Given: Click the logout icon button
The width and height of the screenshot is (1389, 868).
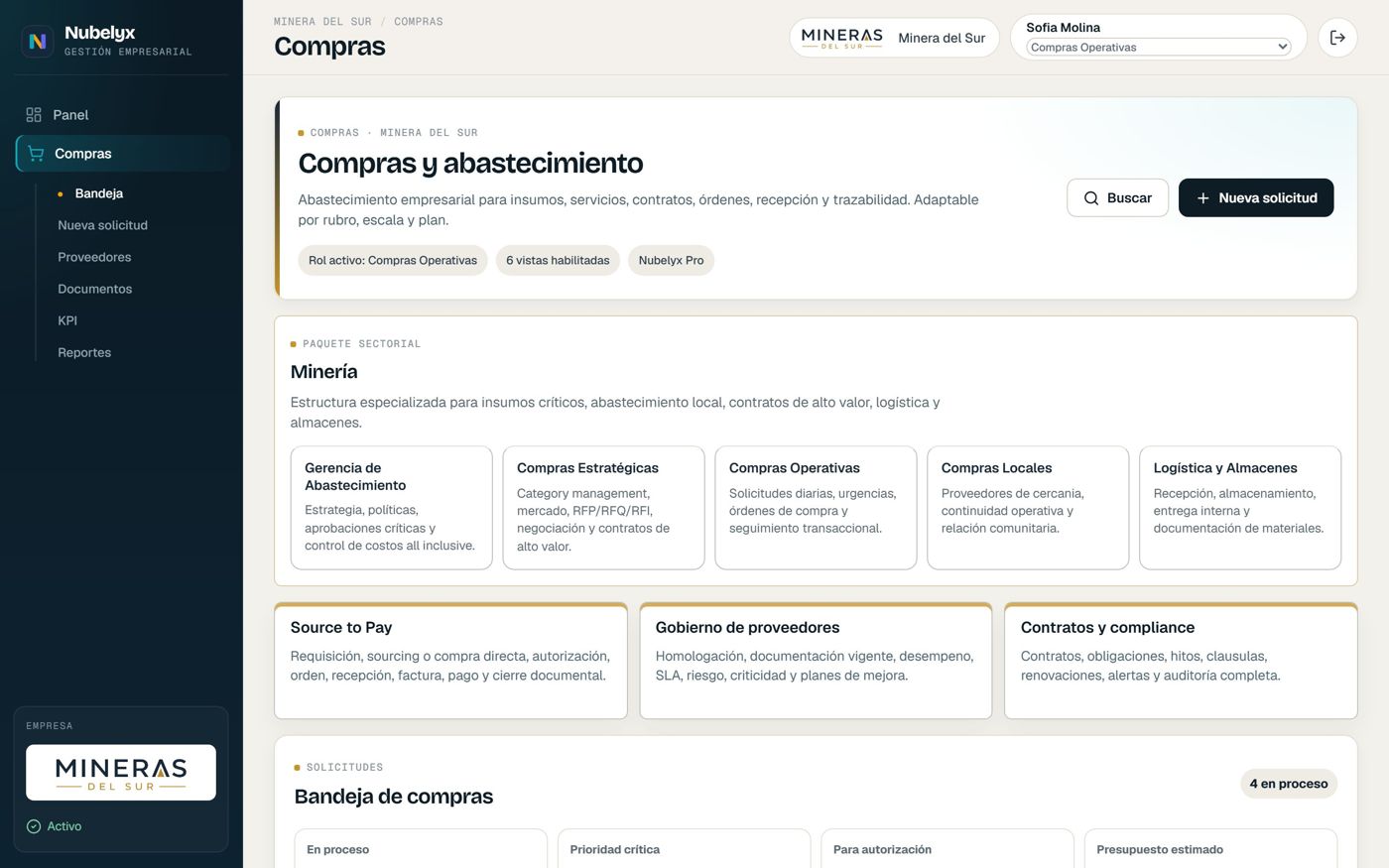Looking at the screenshot, I should pos(1337,38).
